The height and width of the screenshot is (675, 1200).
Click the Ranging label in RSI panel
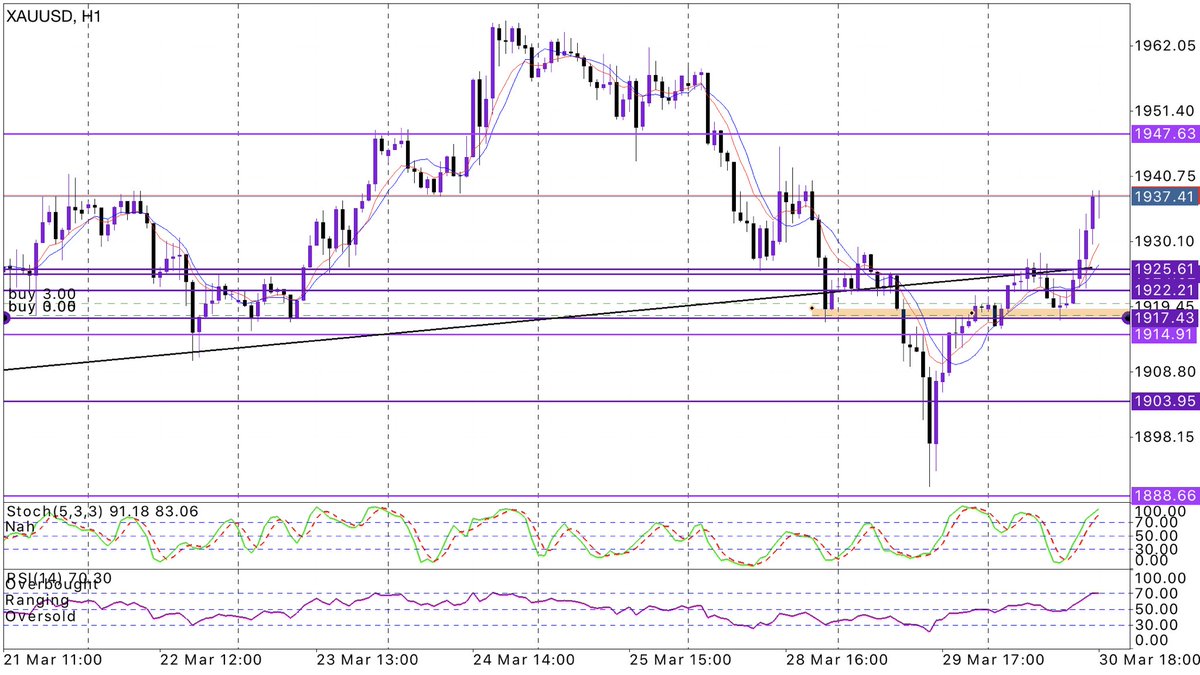pyautogui.click(x=37, y=600)
